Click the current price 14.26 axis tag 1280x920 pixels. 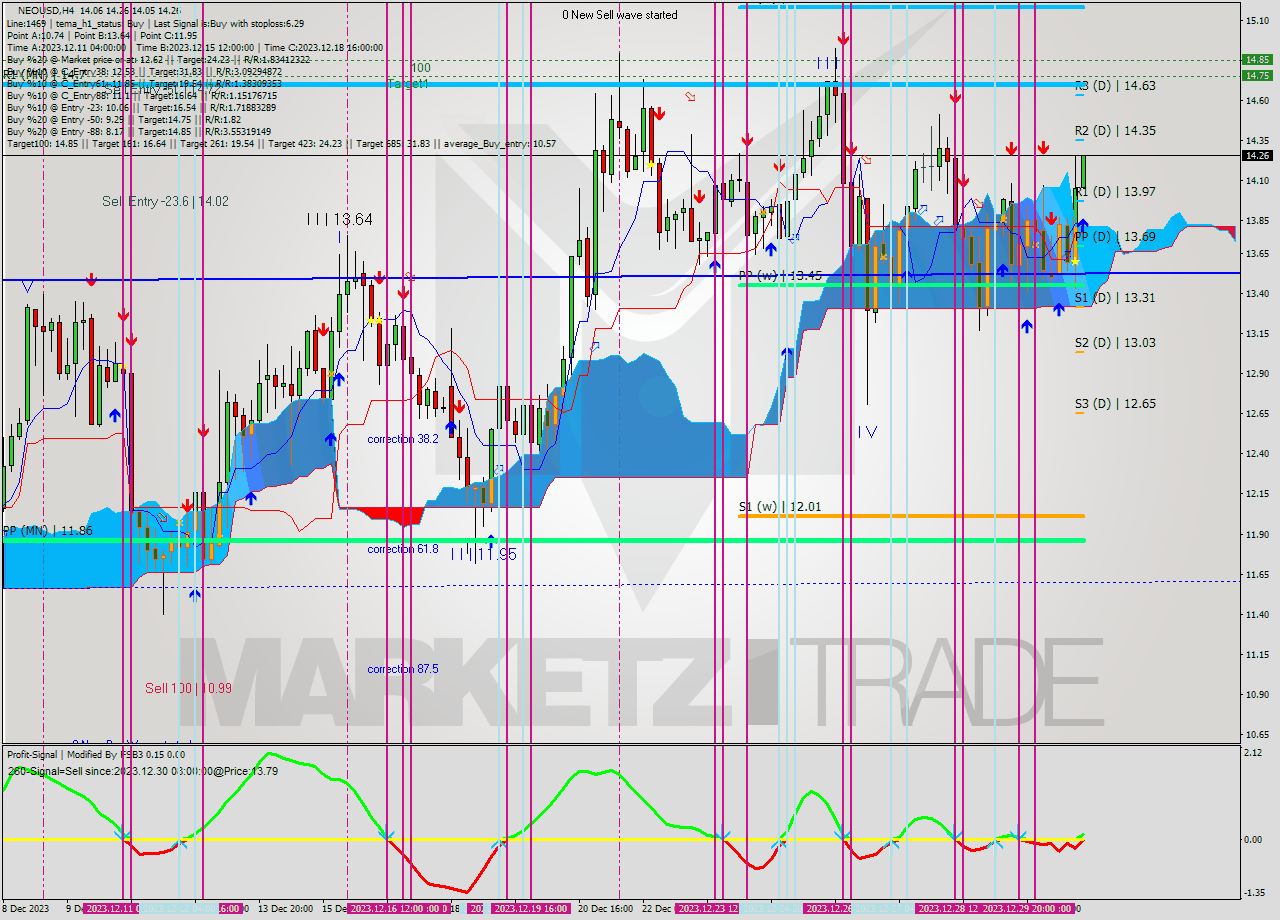1256,155
